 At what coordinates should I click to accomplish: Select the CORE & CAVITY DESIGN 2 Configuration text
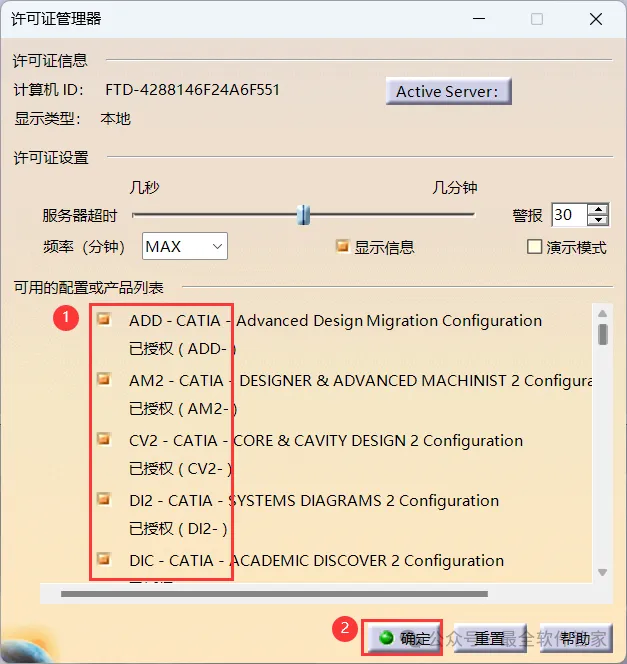point(378,441)
